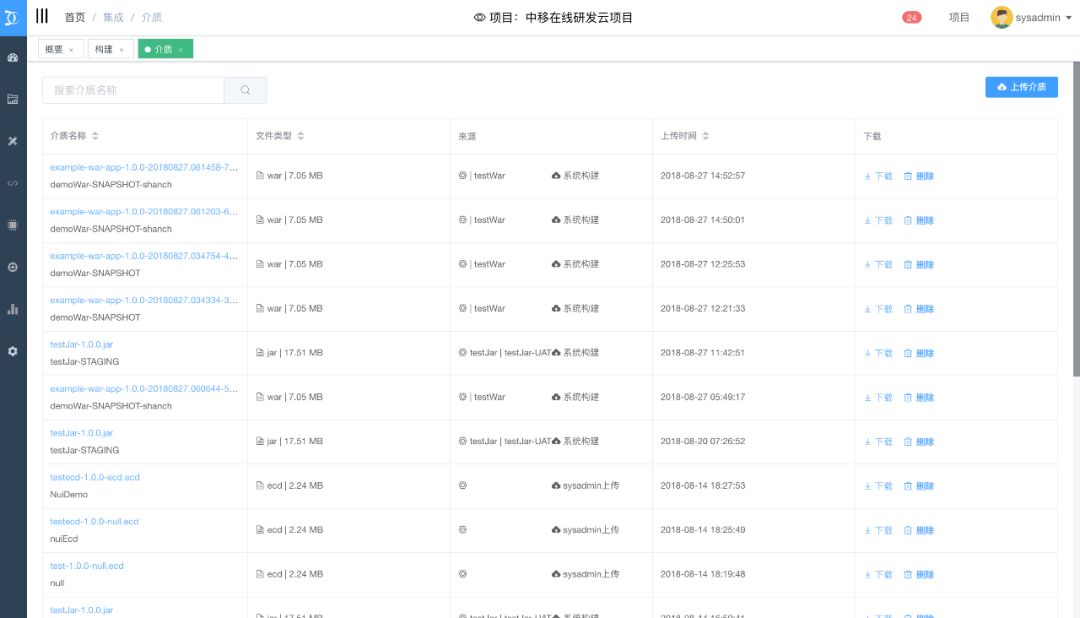The height and width of the screenshot is (618, 1080).
Task: Download ecd uploaded at 18:27:53
Action: click(x=878, y=486)
